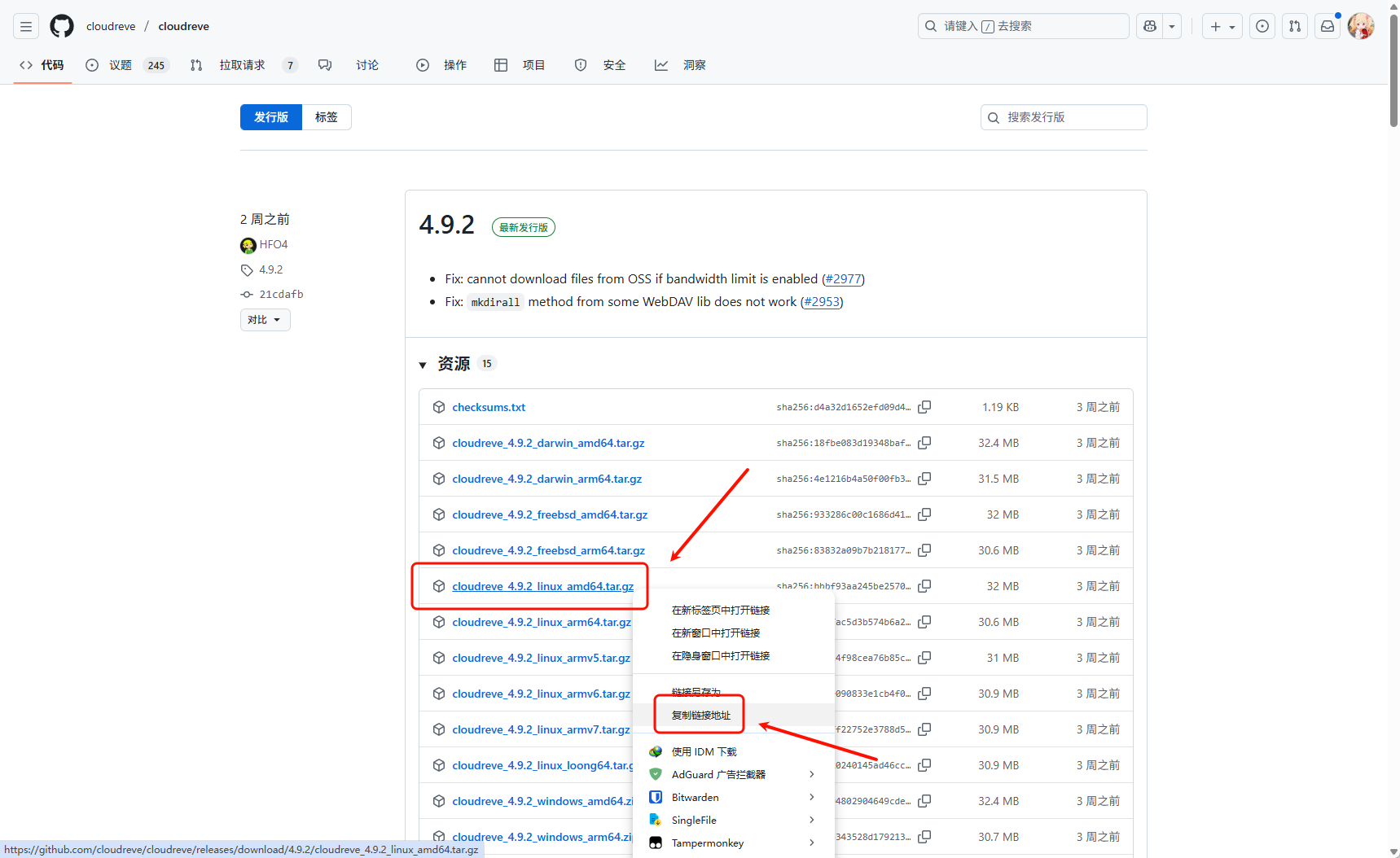Select 复制链接地址 in the context menu
The height and width of the screenshot is (858, 1400).
701,715
